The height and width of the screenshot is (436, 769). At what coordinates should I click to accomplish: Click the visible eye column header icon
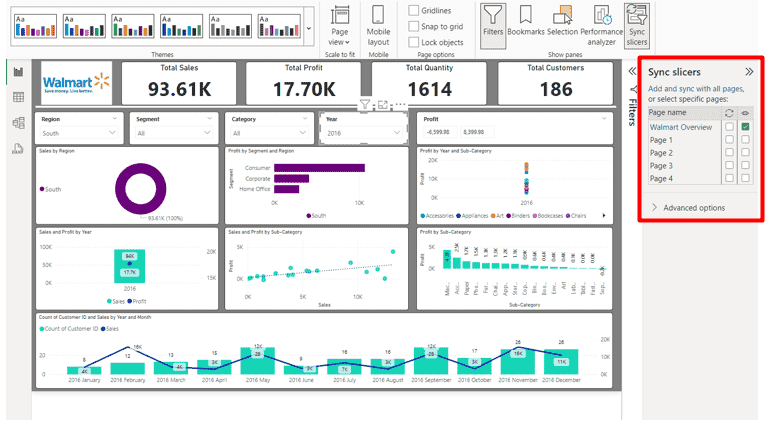pos(745,113)
